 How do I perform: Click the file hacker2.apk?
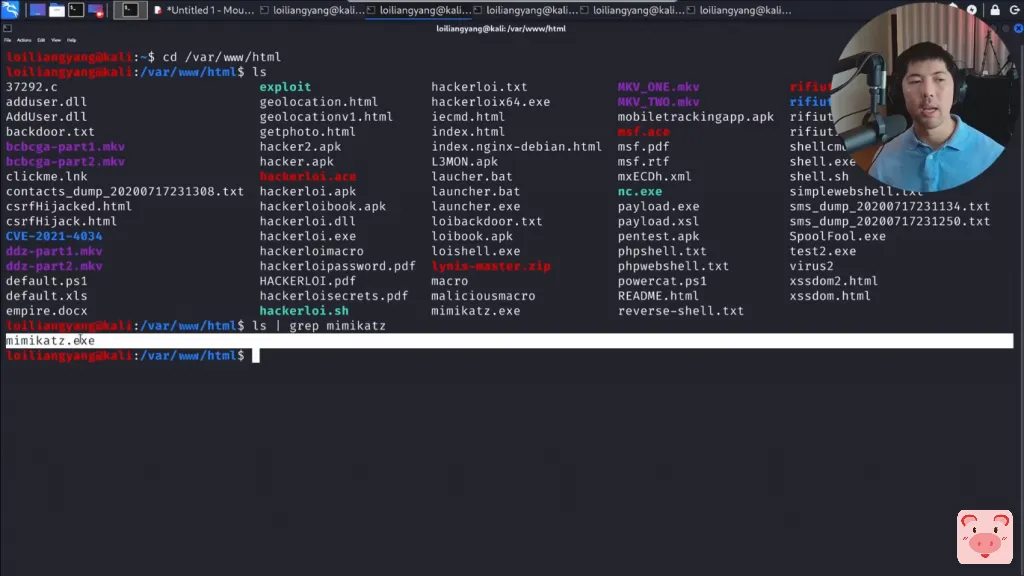click(300, 147)
